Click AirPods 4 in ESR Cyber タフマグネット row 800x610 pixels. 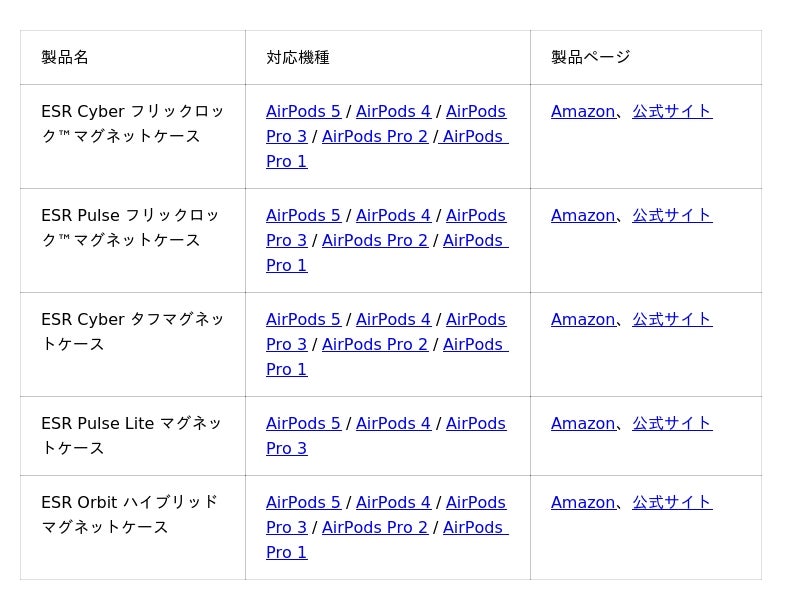point(393,319)
